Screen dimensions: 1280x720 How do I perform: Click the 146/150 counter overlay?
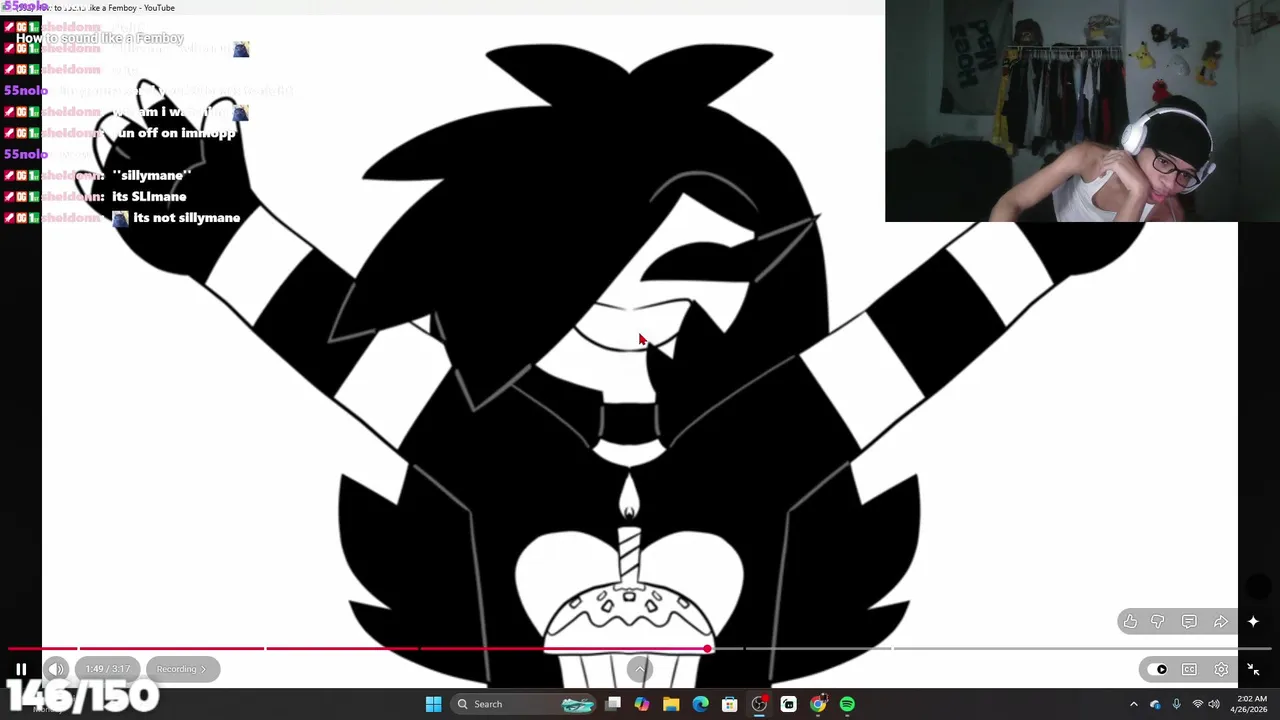81,695
